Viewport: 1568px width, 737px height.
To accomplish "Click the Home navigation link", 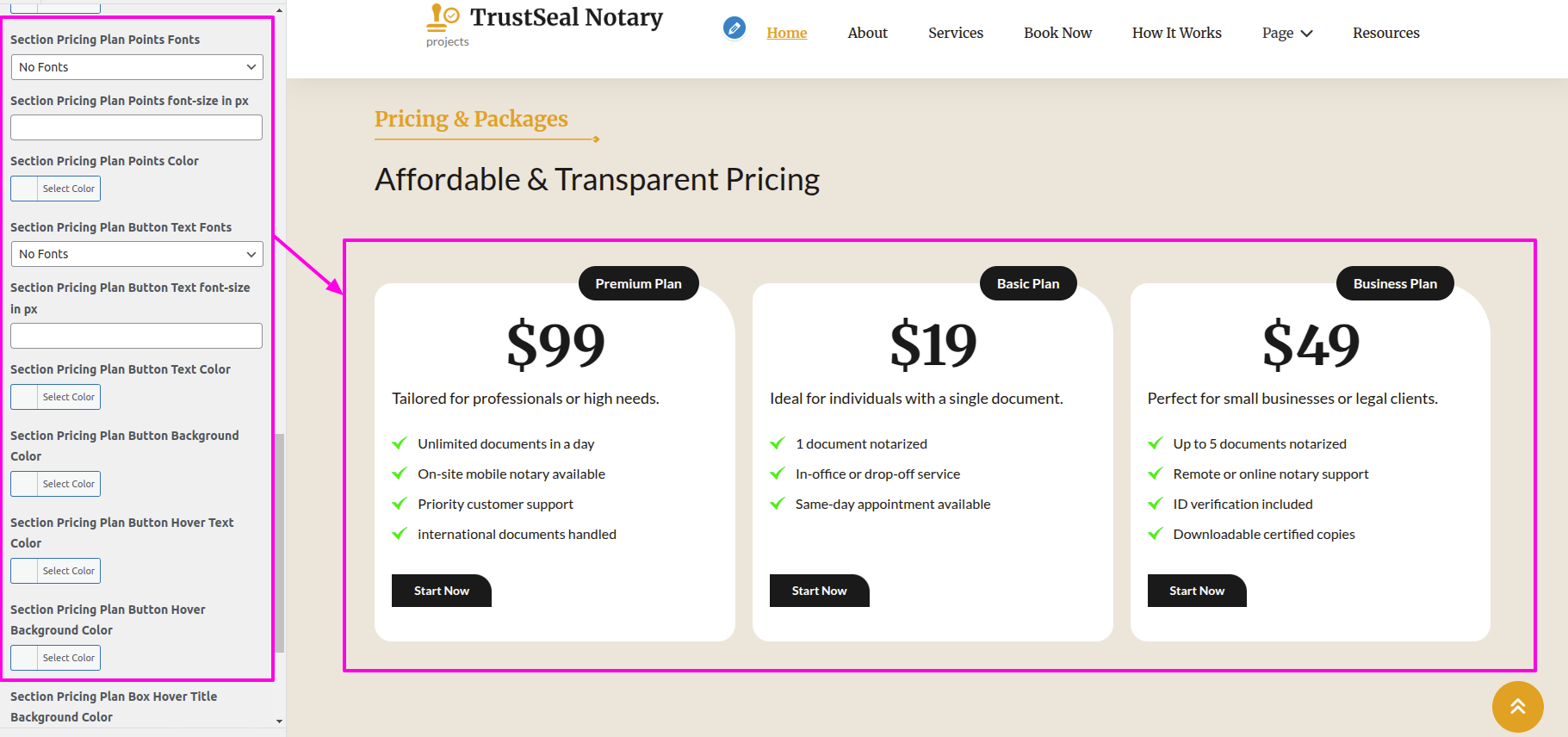I will [x=786, y=33].
